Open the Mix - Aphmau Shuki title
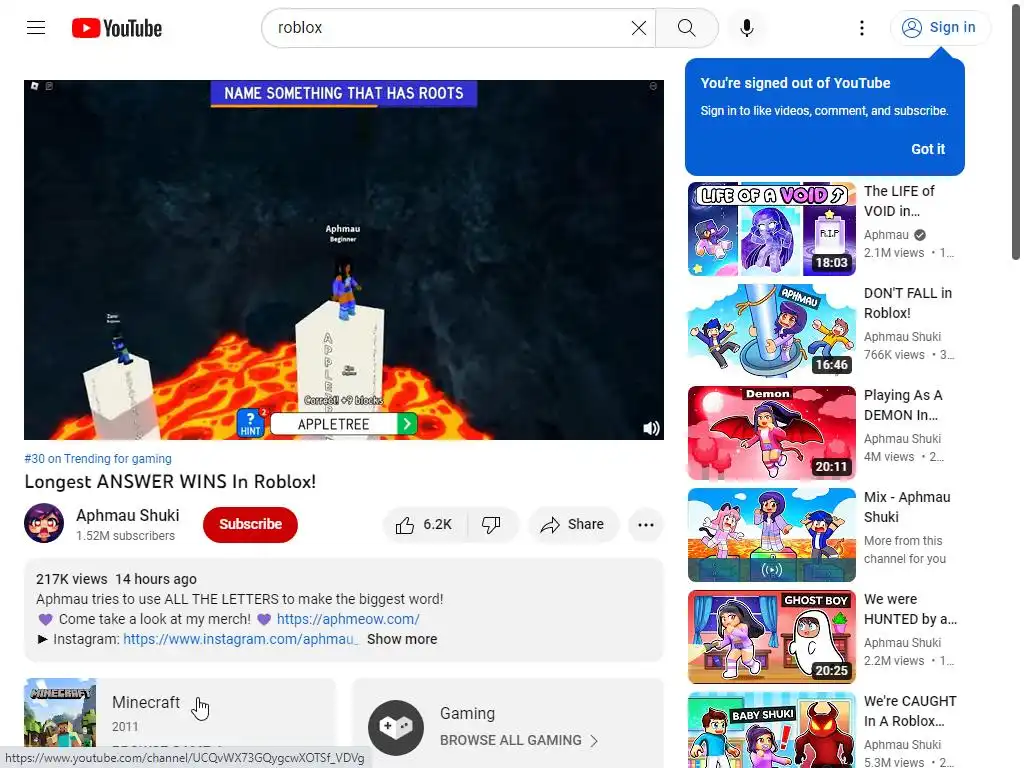The width and height of the screenshot is (1024, 768). [x=907, y=507]
